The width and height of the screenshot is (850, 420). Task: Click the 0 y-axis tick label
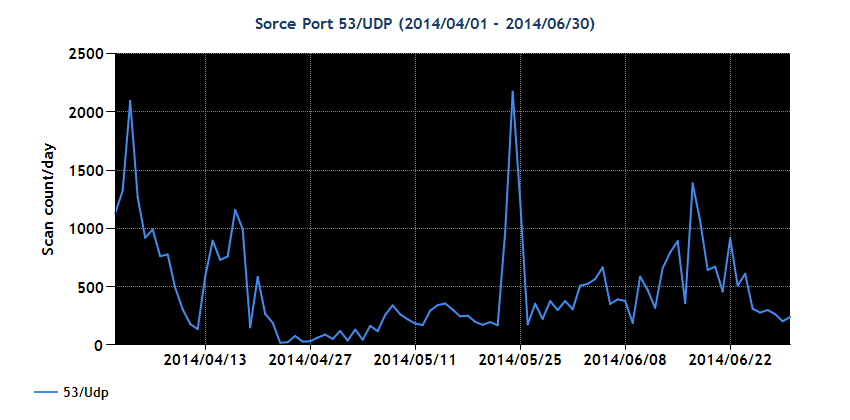click(99, 345)
